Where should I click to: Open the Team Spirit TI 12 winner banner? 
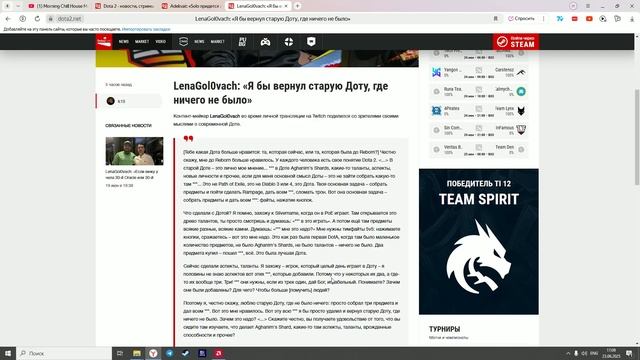click(x=479, y=242)
